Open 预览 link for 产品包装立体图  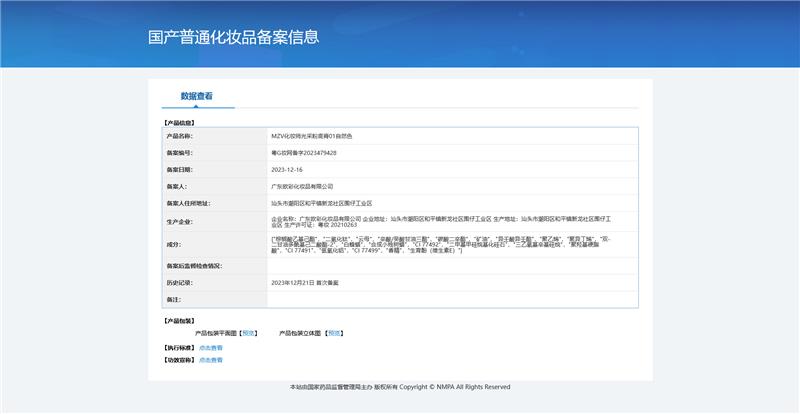tap(334, 333)
